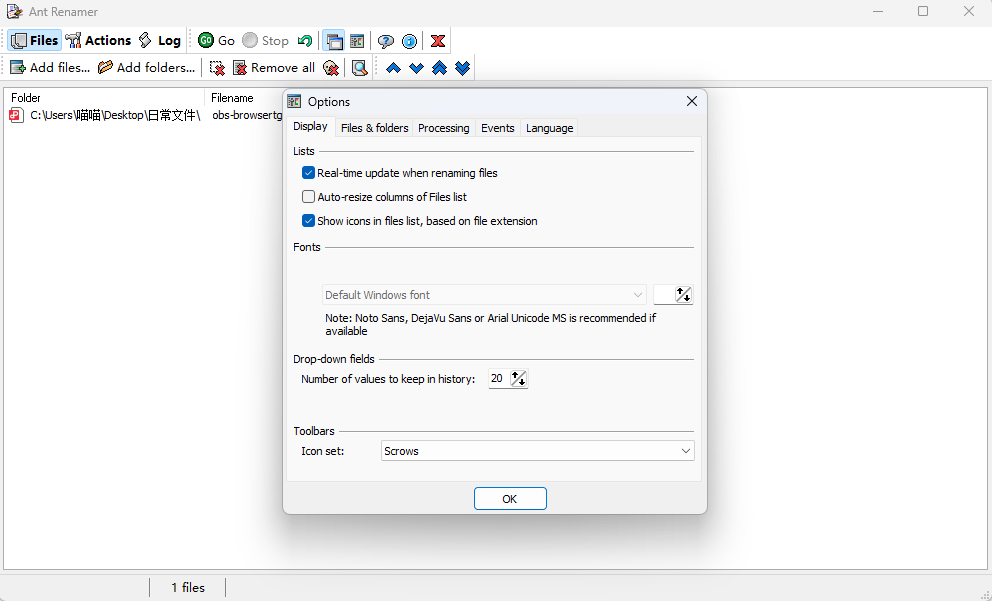Click the Undo green arrow icon
Image resolution: width=992 pixels, height=601 pixels.
[305, 41]
